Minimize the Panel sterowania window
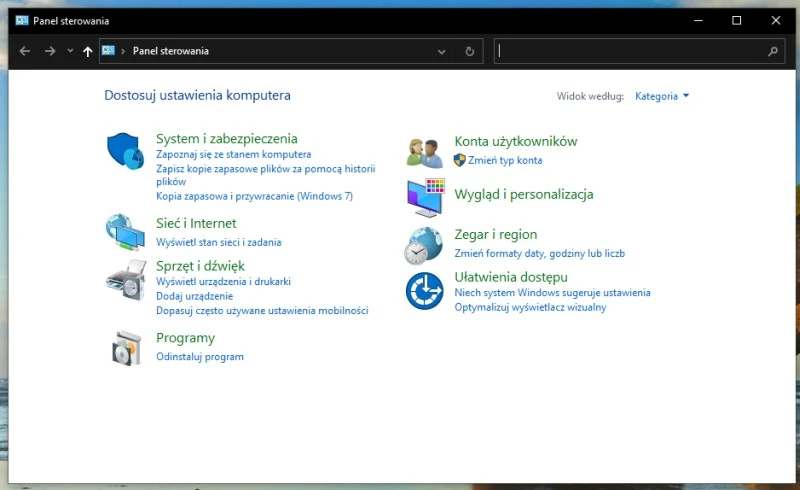The width and height of the screenshot is (800, 490). pos(698,20)
